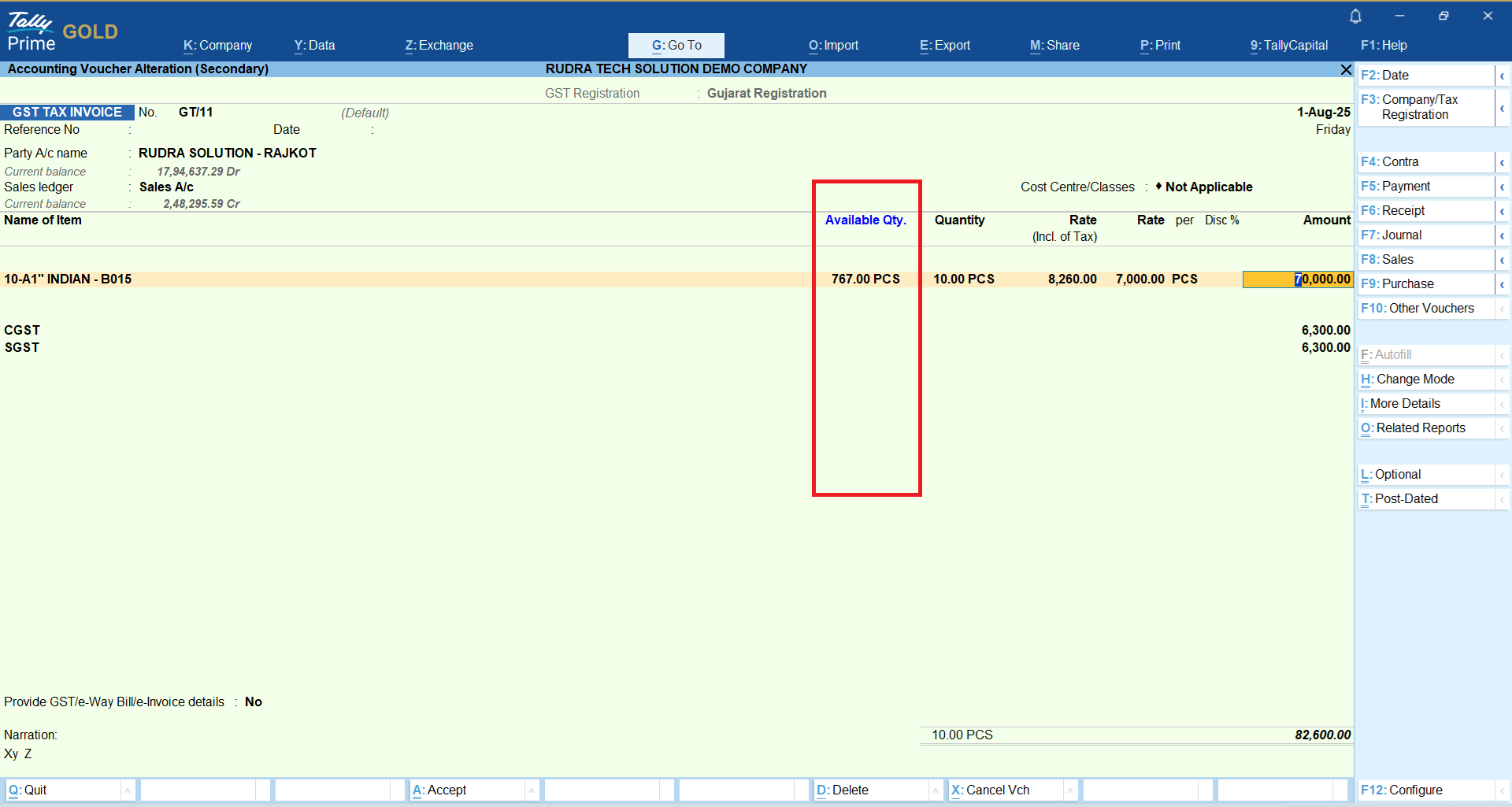Close the voucher alteration screen with X

point(1346,70)
